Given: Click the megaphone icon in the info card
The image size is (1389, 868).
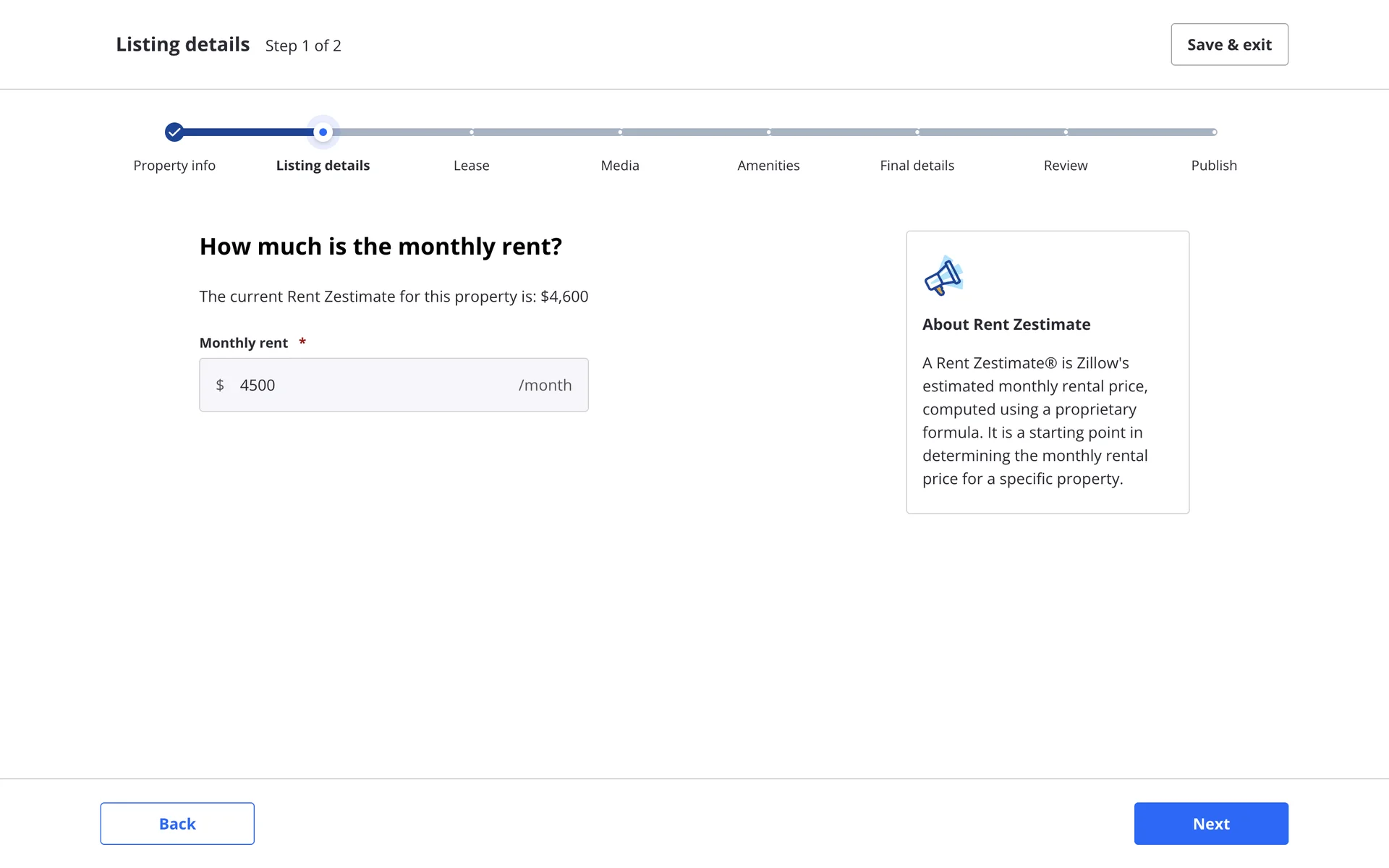Looking at the screenshot, I should coord(943,276).
